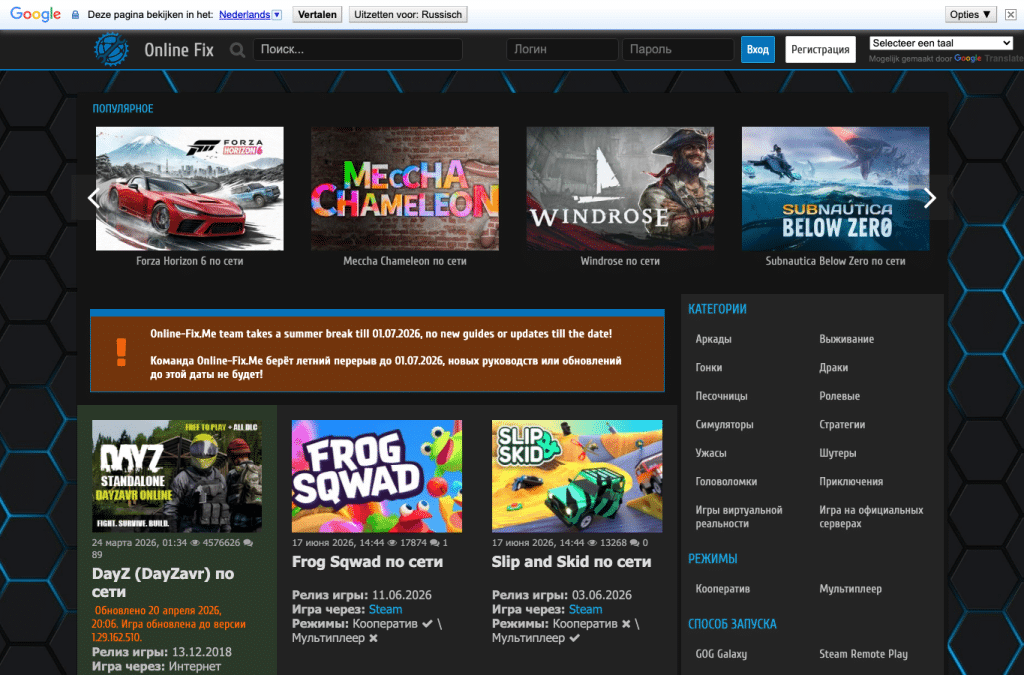The height and width of the screenshot is (675, 1024).
Task: Open the Subnautica Below Zero thumbnail
Action: (835, 189)
